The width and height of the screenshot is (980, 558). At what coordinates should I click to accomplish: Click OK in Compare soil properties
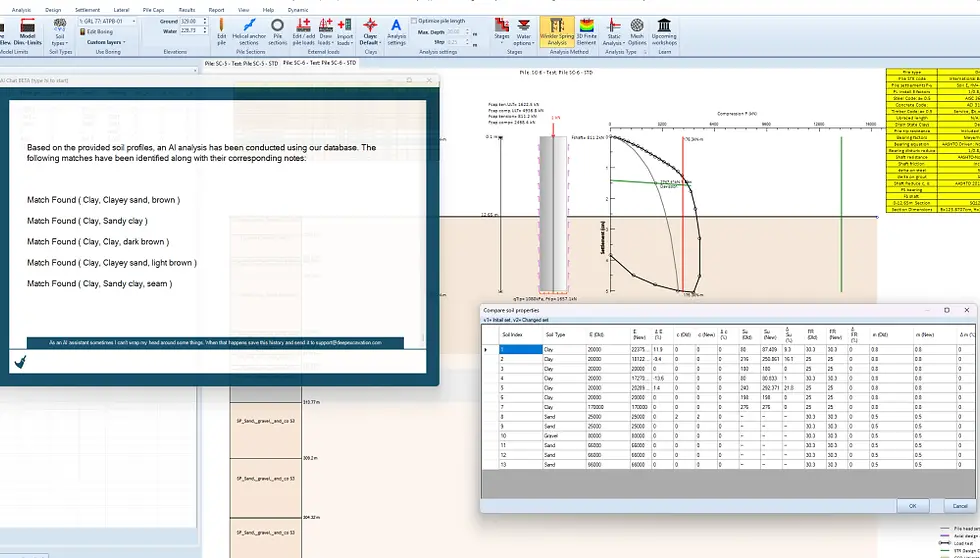click(x=912, y=506)
